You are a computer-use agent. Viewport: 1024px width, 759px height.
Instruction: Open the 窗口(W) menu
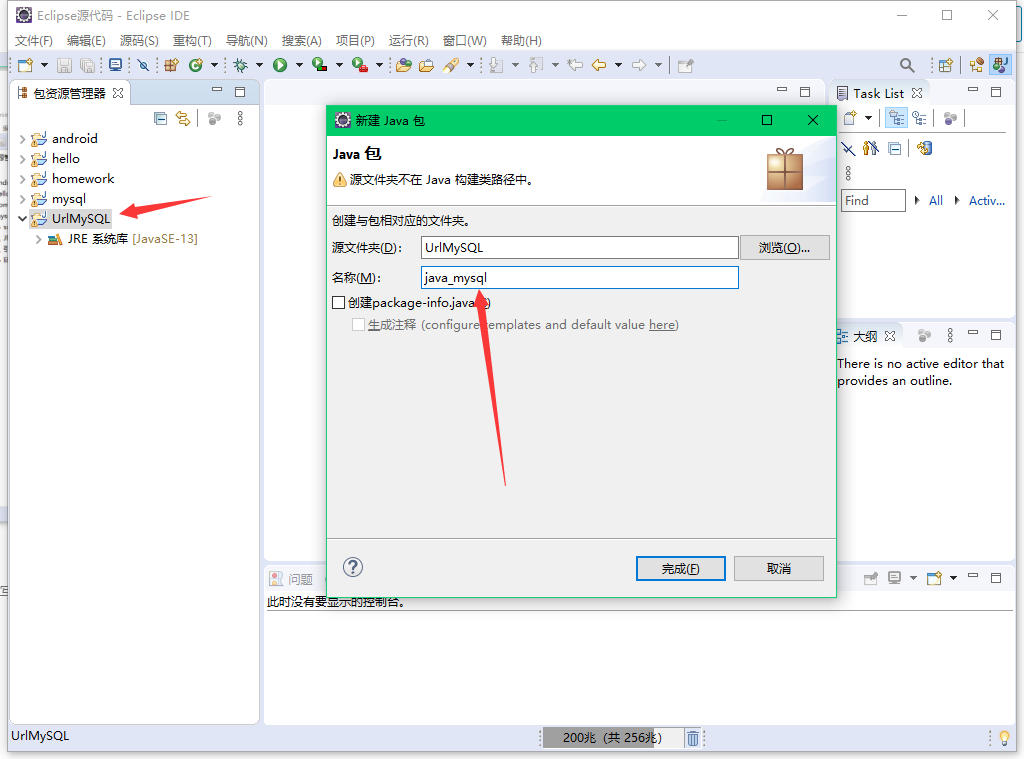[463, 40]
